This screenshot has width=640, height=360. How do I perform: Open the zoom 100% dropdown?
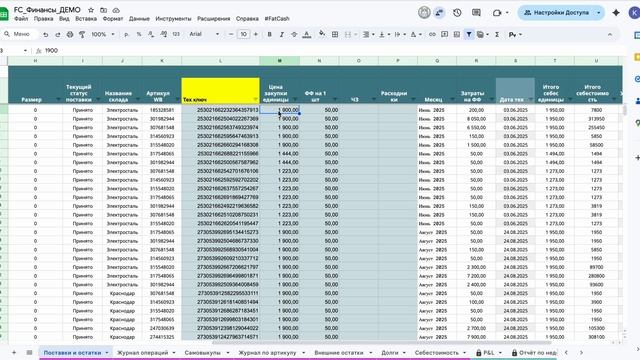click(x=103, y=35)
